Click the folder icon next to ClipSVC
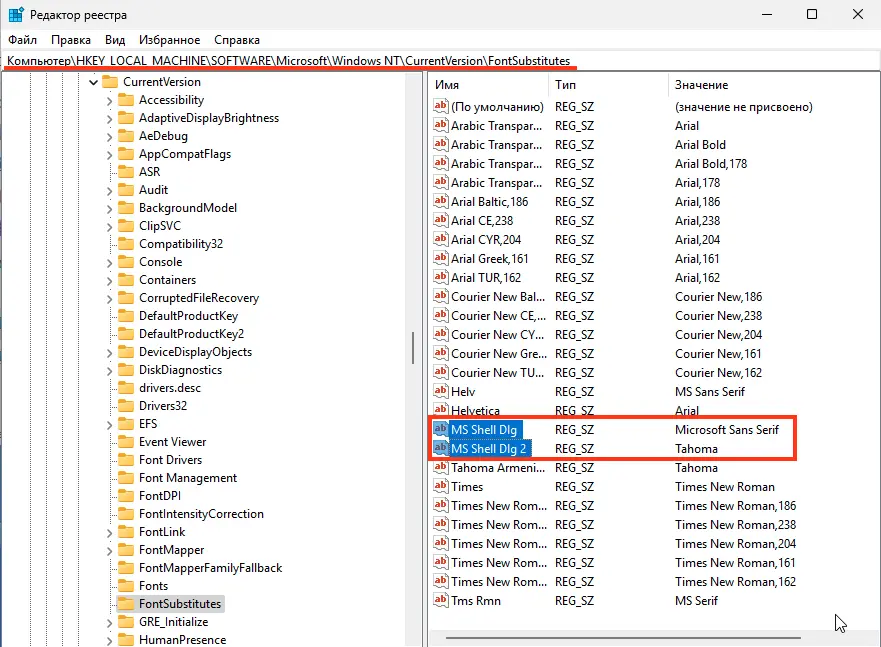881x647 pixels. pyautogui.click(x=126, y=226)
